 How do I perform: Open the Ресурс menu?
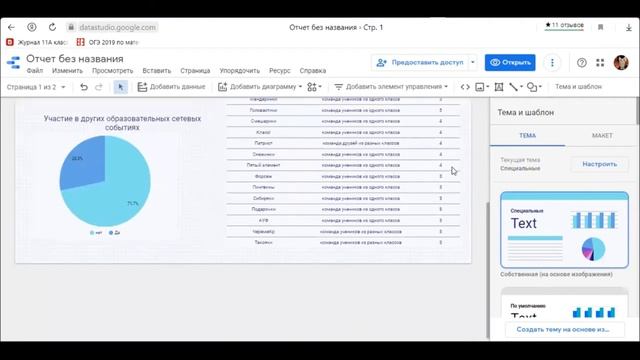(x=280, y=71)
